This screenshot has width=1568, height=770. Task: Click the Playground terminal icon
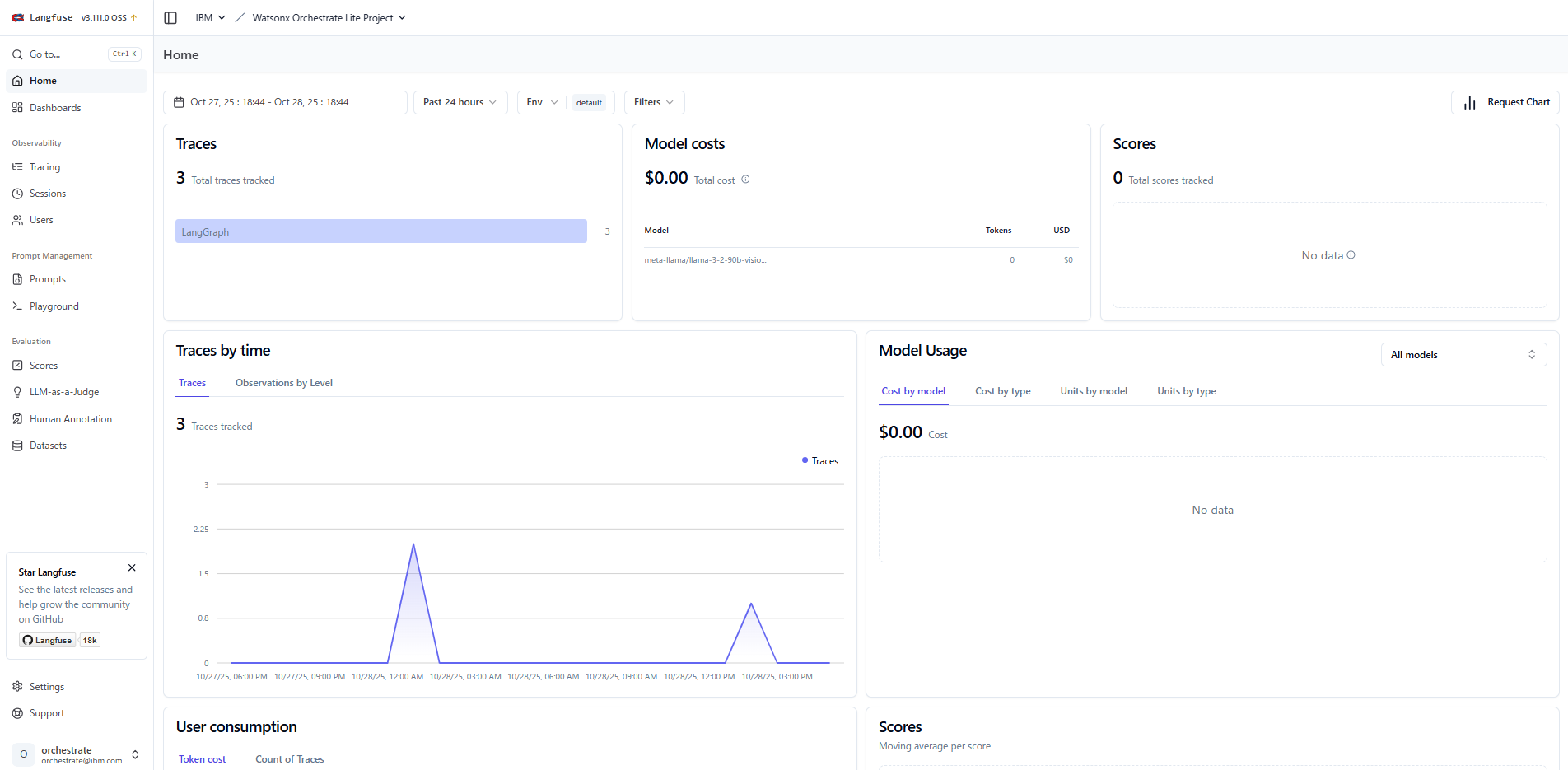coord(17,306)
